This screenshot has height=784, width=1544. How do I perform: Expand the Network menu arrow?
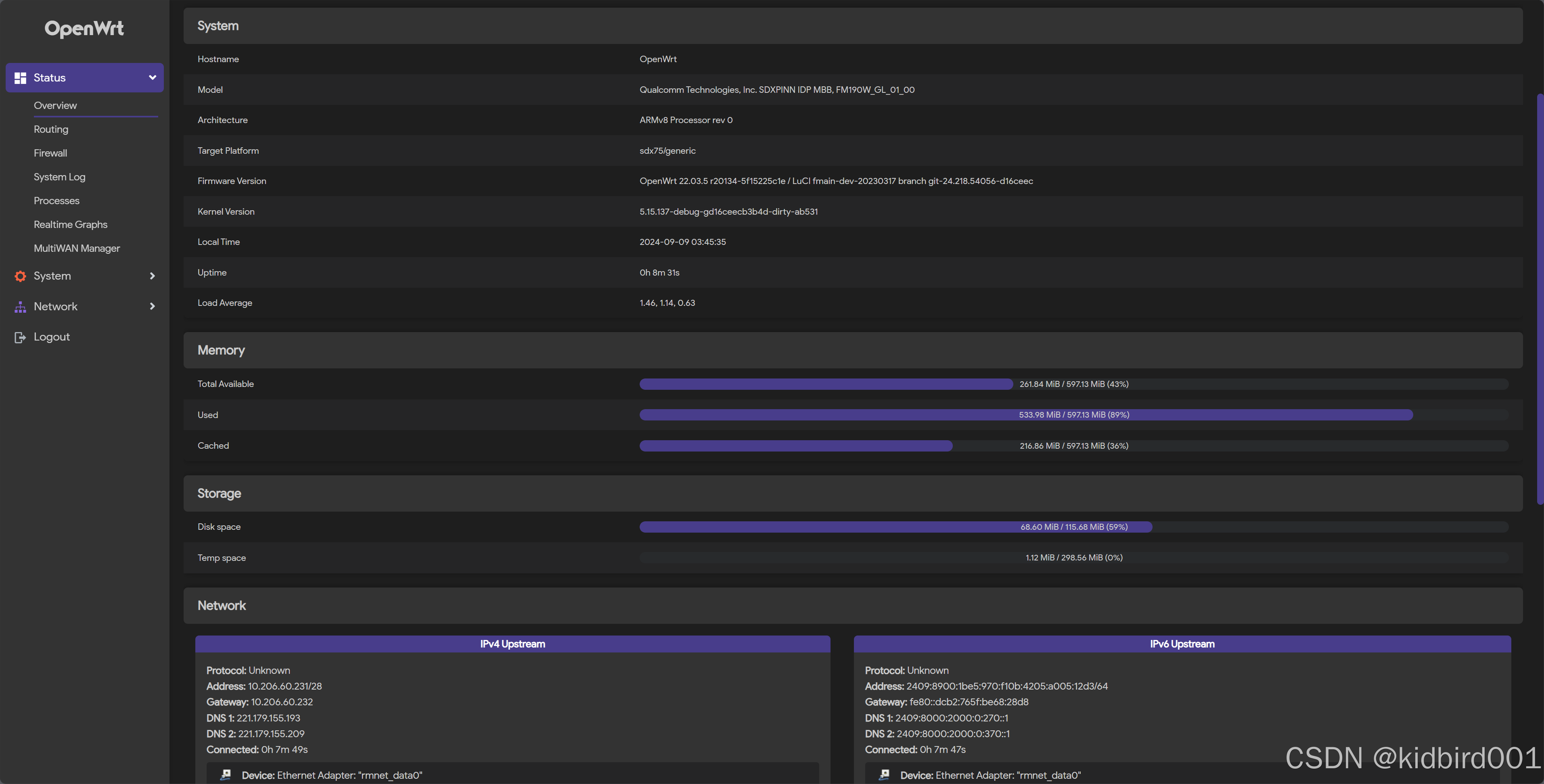(152, 306)
